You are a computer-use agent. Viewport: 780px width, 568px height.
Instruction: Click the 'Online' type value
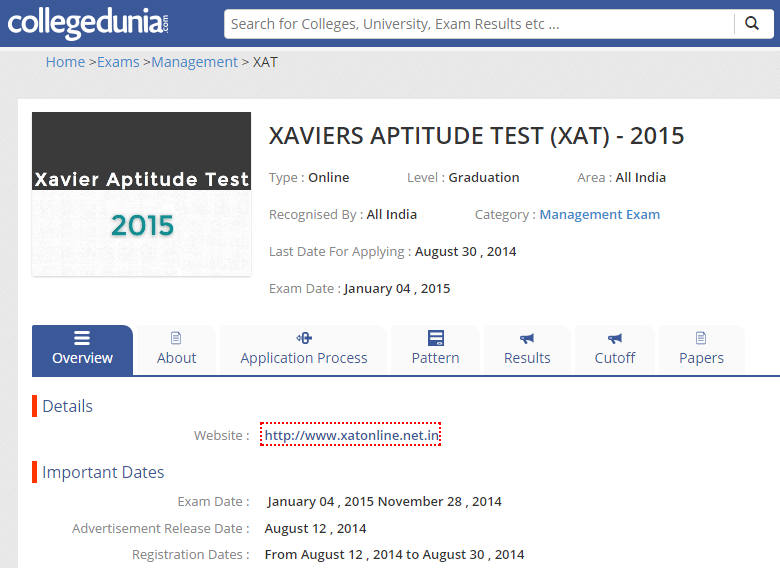click(329, 178)
